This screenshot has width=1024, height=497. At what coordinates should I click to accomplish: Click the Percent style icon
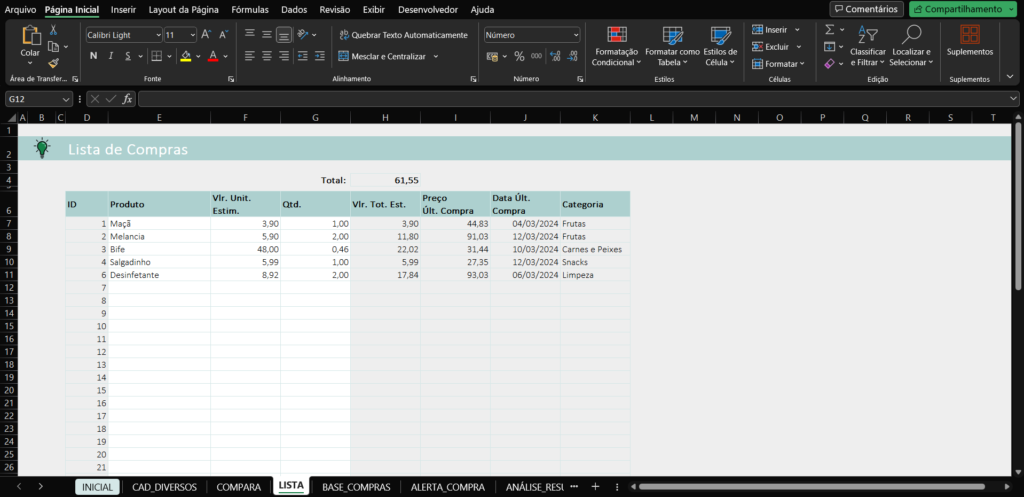[x=519, y=56]
